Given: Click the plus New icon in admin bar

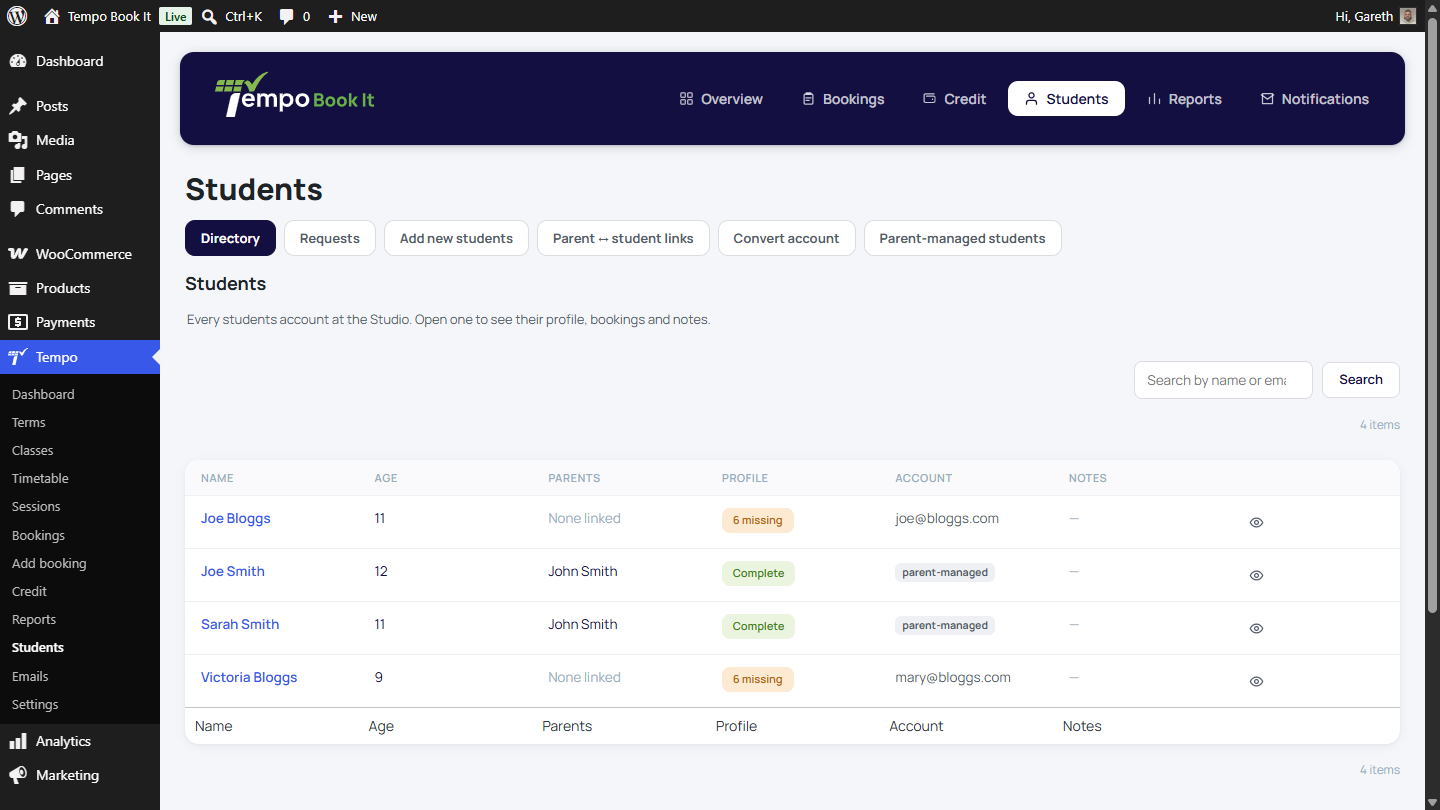Looking at the screenshot, I should coord(336,16).
